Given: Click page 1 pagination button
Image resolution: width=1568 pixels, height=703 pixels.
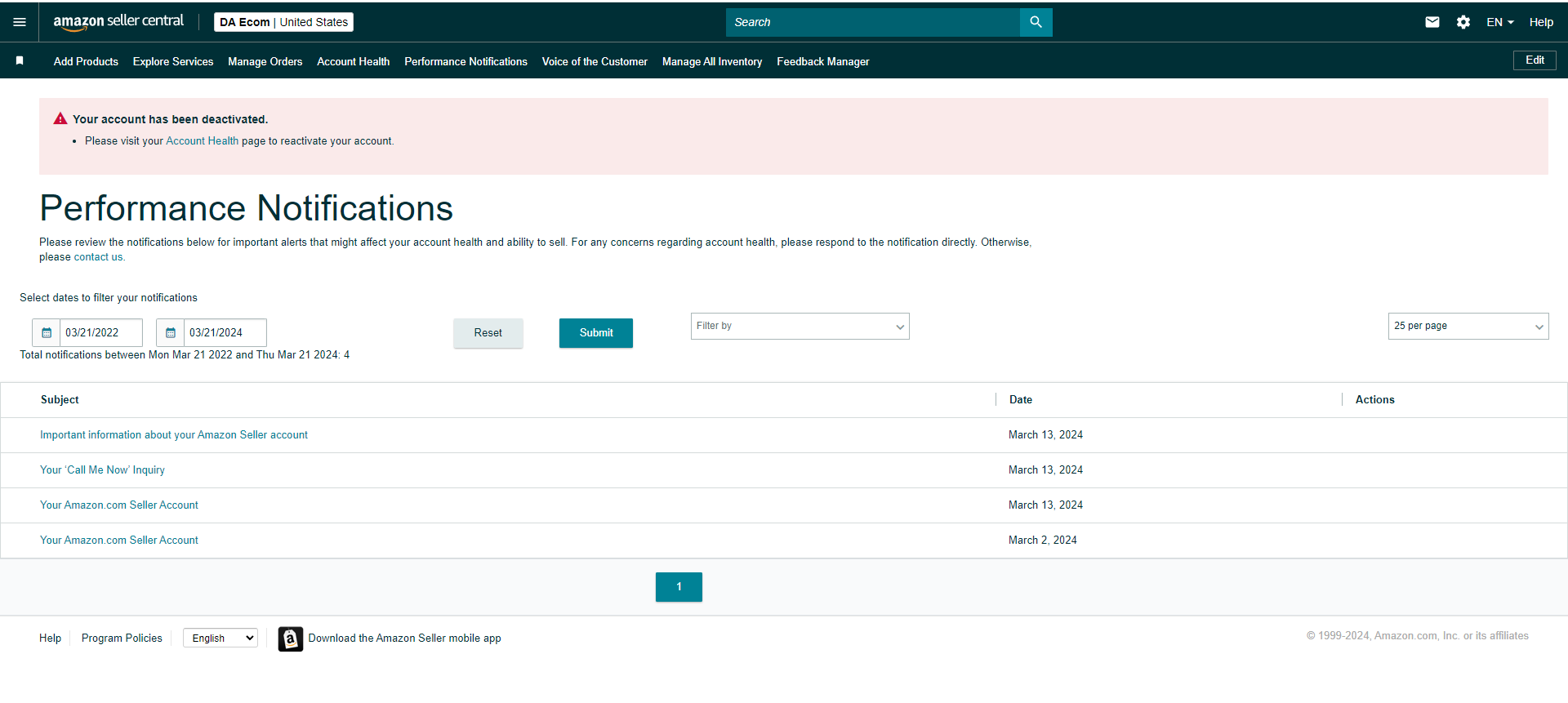Looking at the screenshot, I should [679, 587].
